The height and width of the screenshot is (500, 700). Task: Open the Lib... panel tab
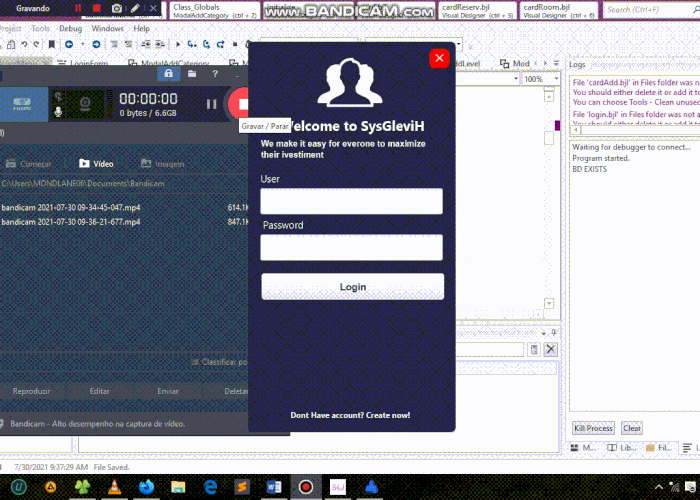coord(622,447)
